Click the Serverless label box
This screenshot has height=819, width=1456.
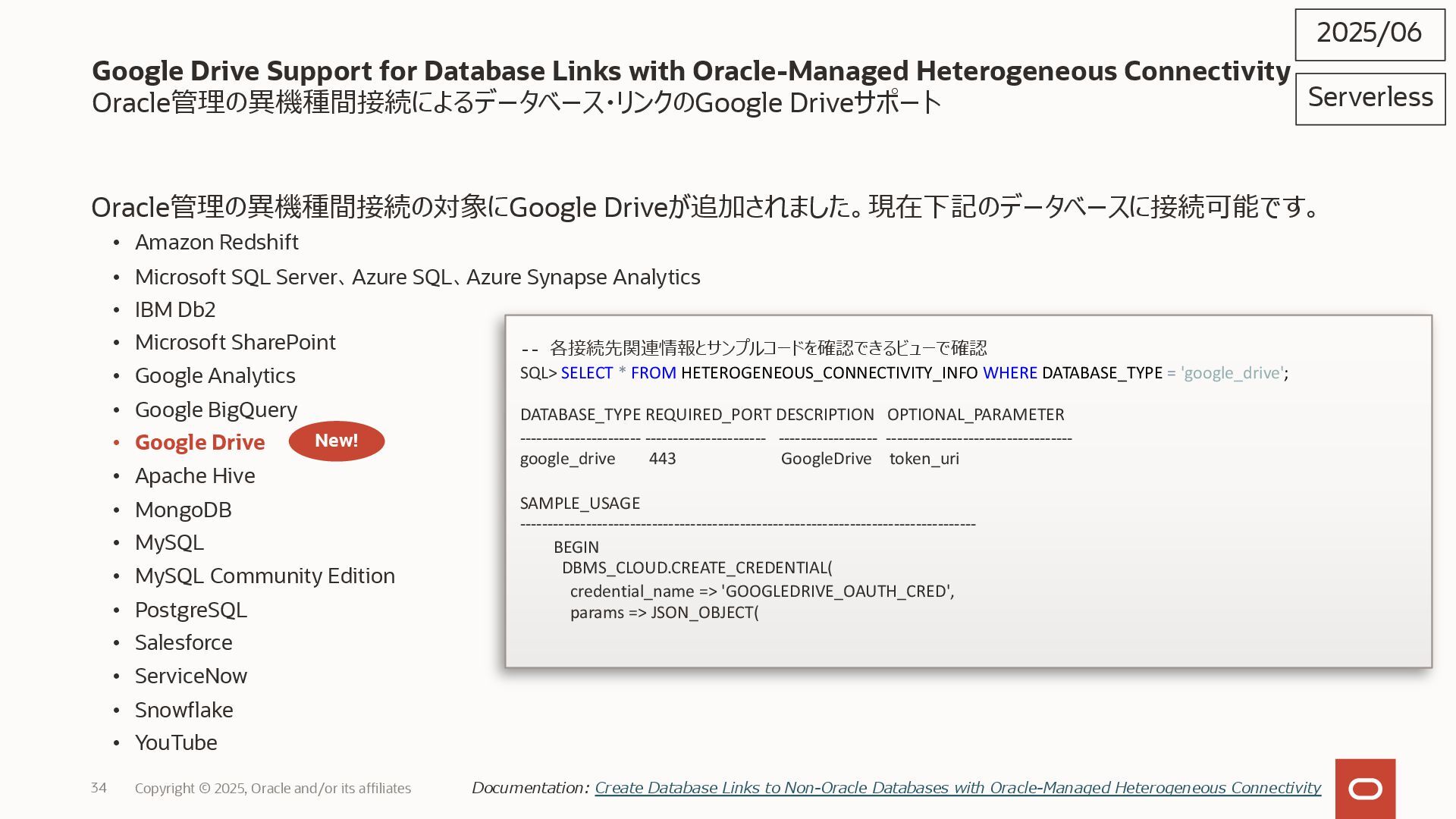click(x=1370, y=99)
